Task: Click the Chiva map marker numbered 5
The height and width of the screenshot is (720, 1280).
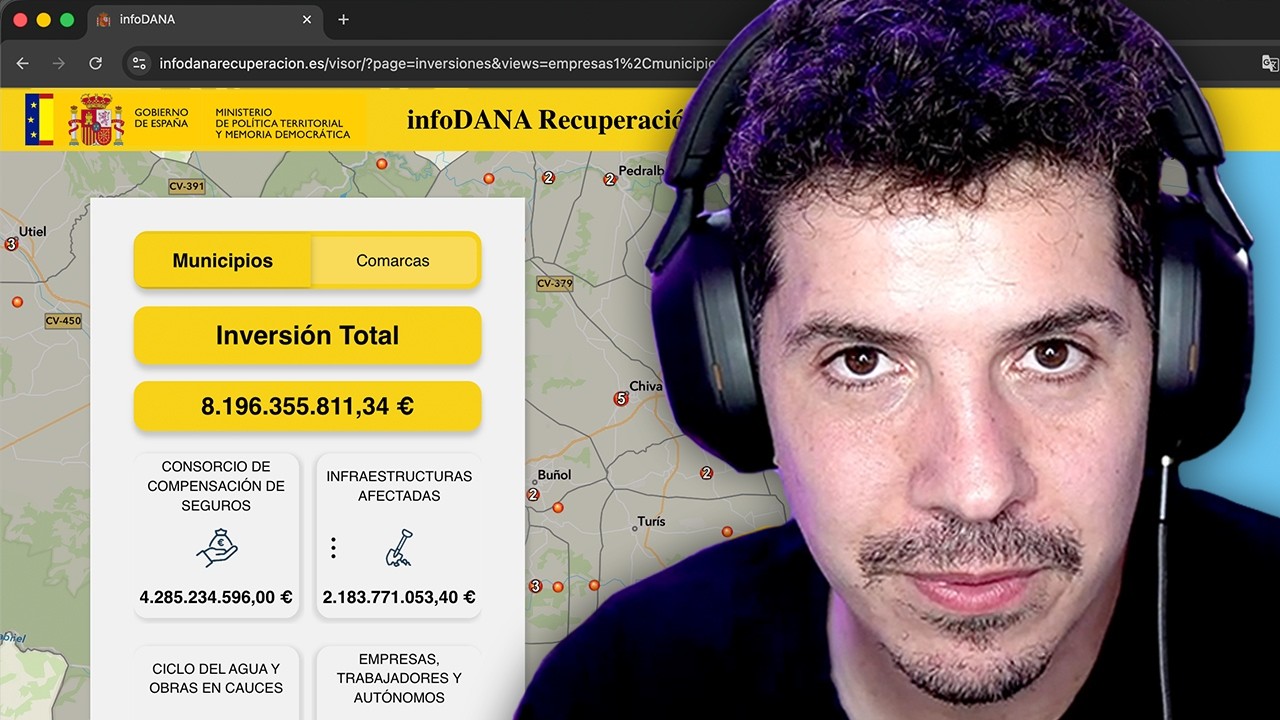Action: tap(620, 398)
